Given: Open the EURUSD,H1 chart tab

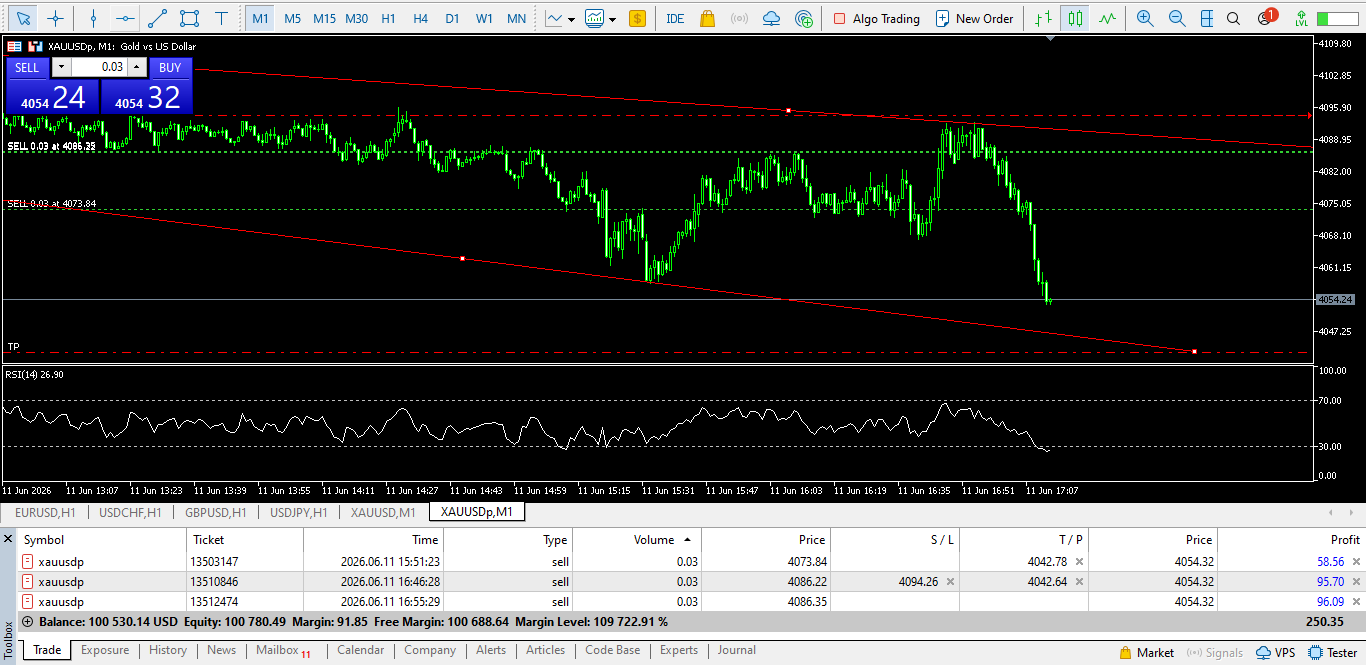Looking at the screenshot, I should point(45,512).
